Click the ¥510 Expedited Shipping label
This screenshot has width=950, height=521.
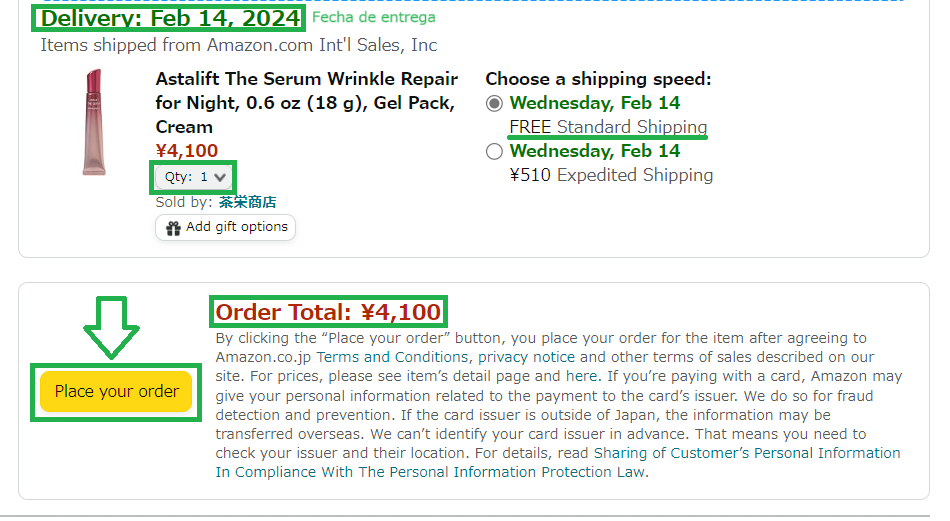coord(611,175)
